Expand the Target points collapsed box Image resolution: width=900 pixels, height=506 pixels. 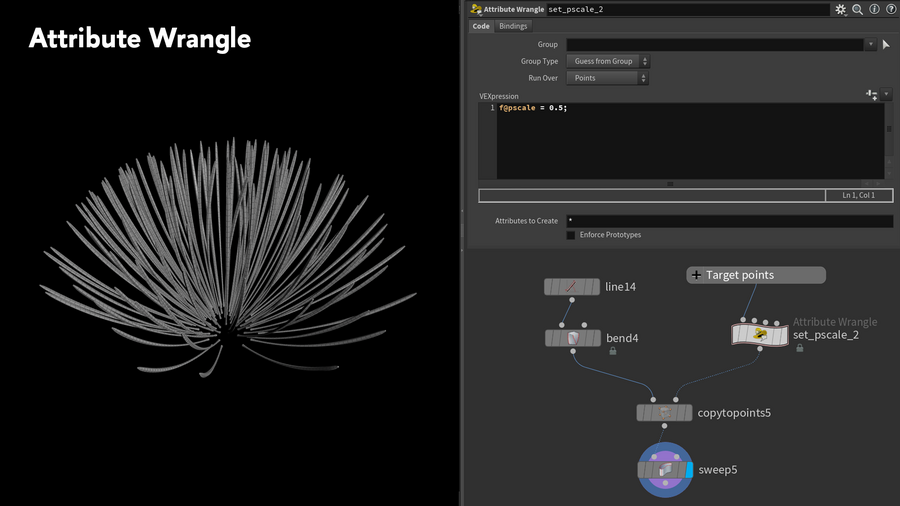coord(696,275)
